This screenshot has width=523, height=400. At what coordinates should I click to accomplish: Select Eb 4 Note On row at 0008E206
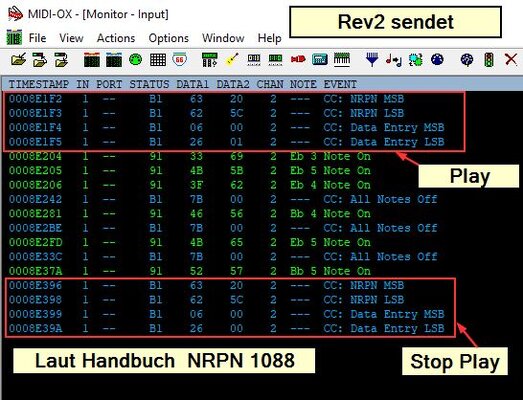click(x=190, y=185)
